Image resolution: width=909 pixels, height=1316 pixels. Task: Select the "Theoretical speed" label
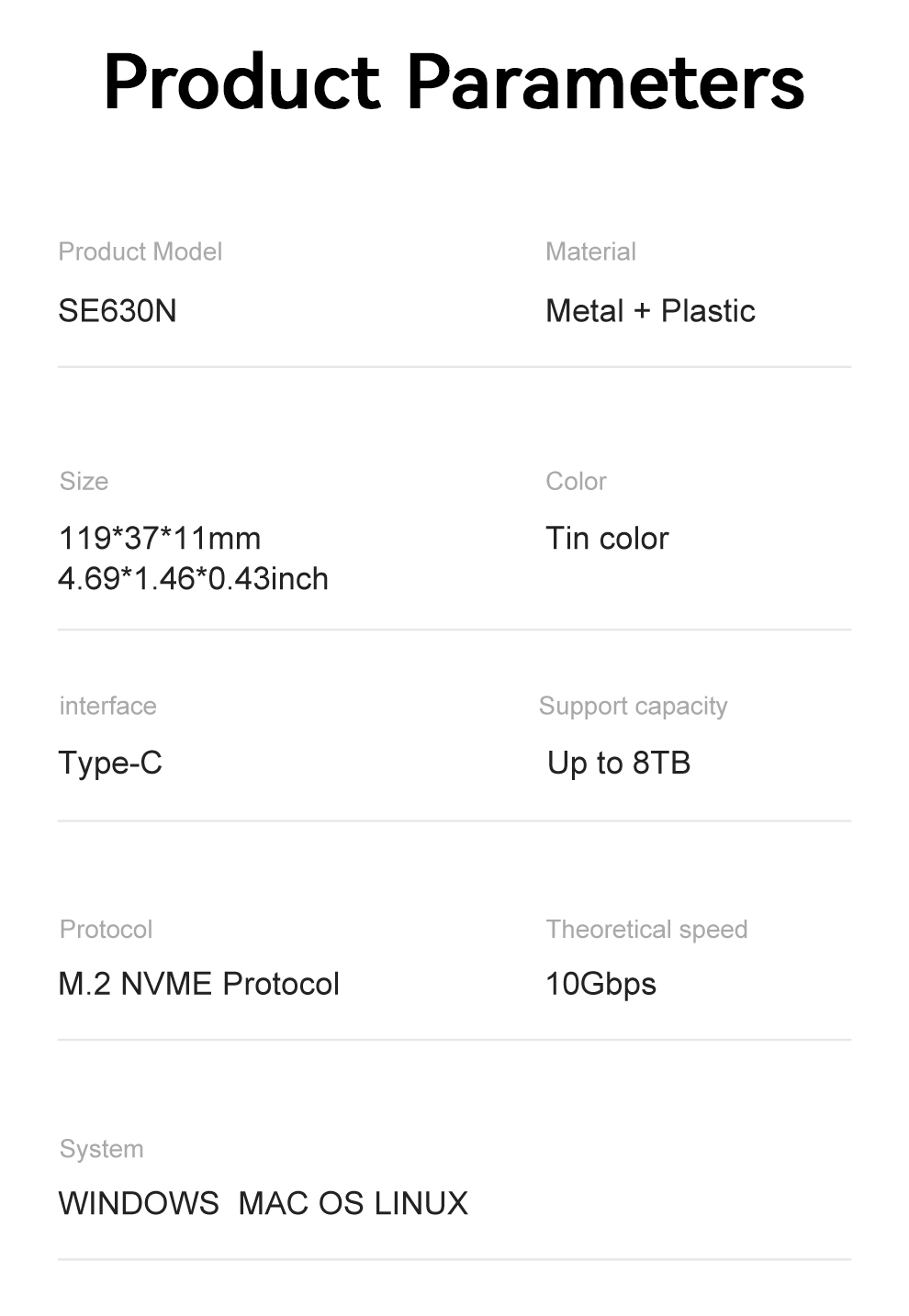click(646, 929)
